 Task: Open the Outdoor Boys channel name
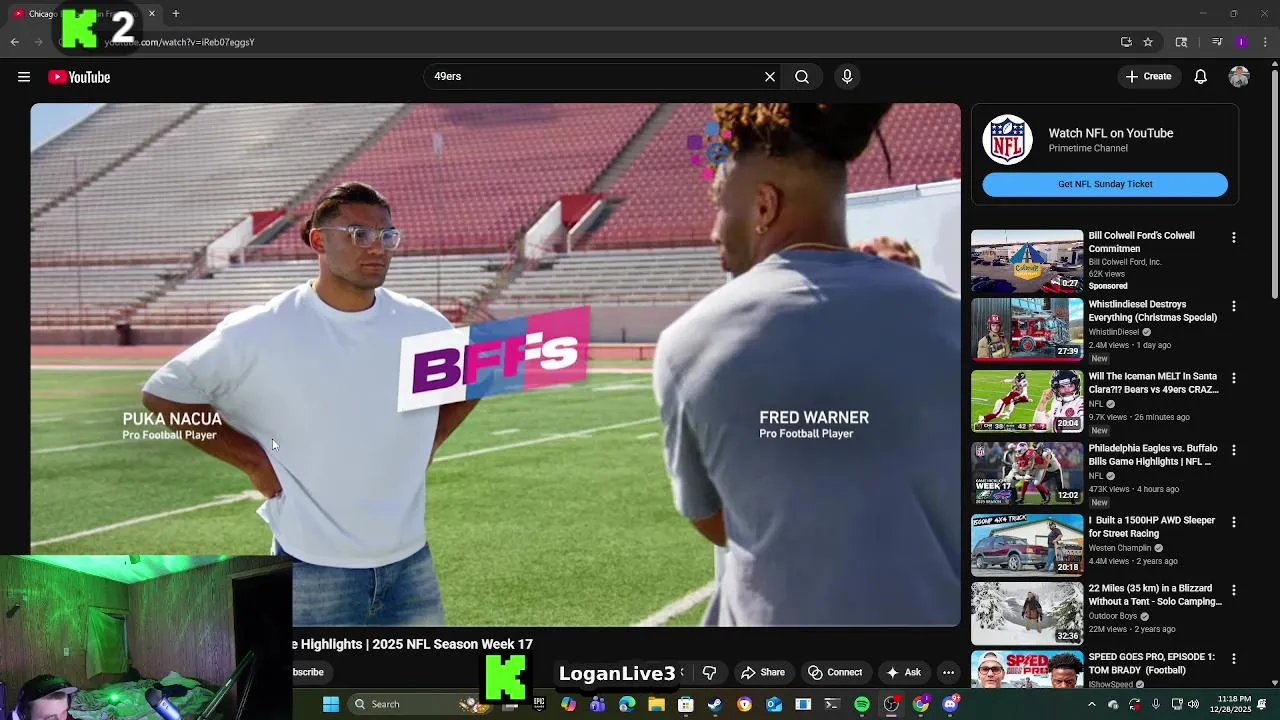tap(1113, 616)
